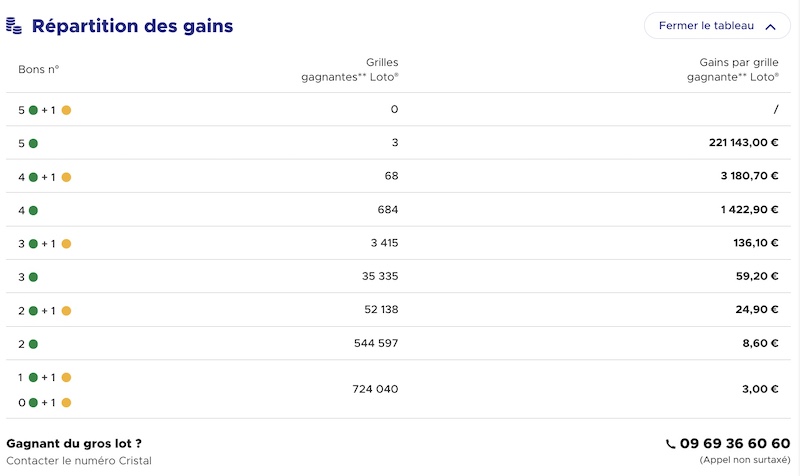Click the green ball in the 2 numbers row
800x476 pixels.
(33, 344)
